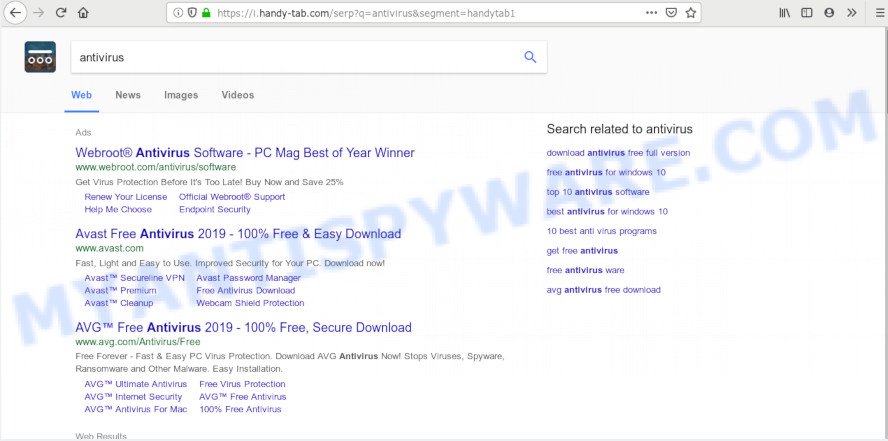Switch to the Images tab
The height and width of the screenshot is (441, 888).
coord(181,95)
